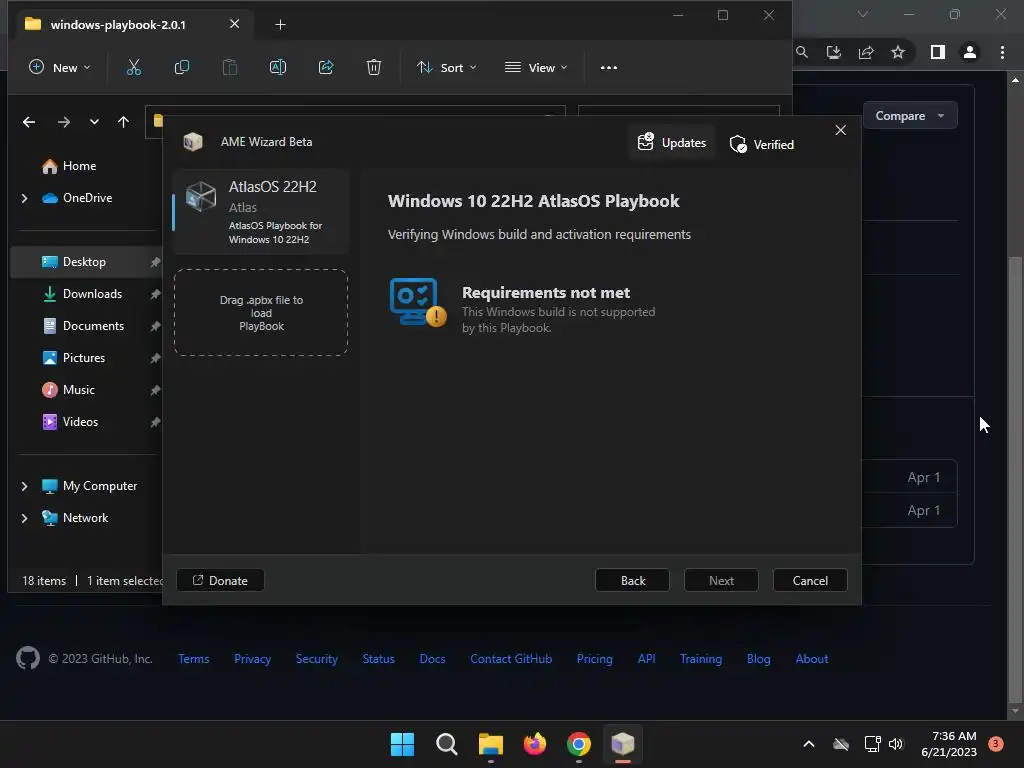Click Cancel in the AME Wizard
1024x768 pixels.
810,581
